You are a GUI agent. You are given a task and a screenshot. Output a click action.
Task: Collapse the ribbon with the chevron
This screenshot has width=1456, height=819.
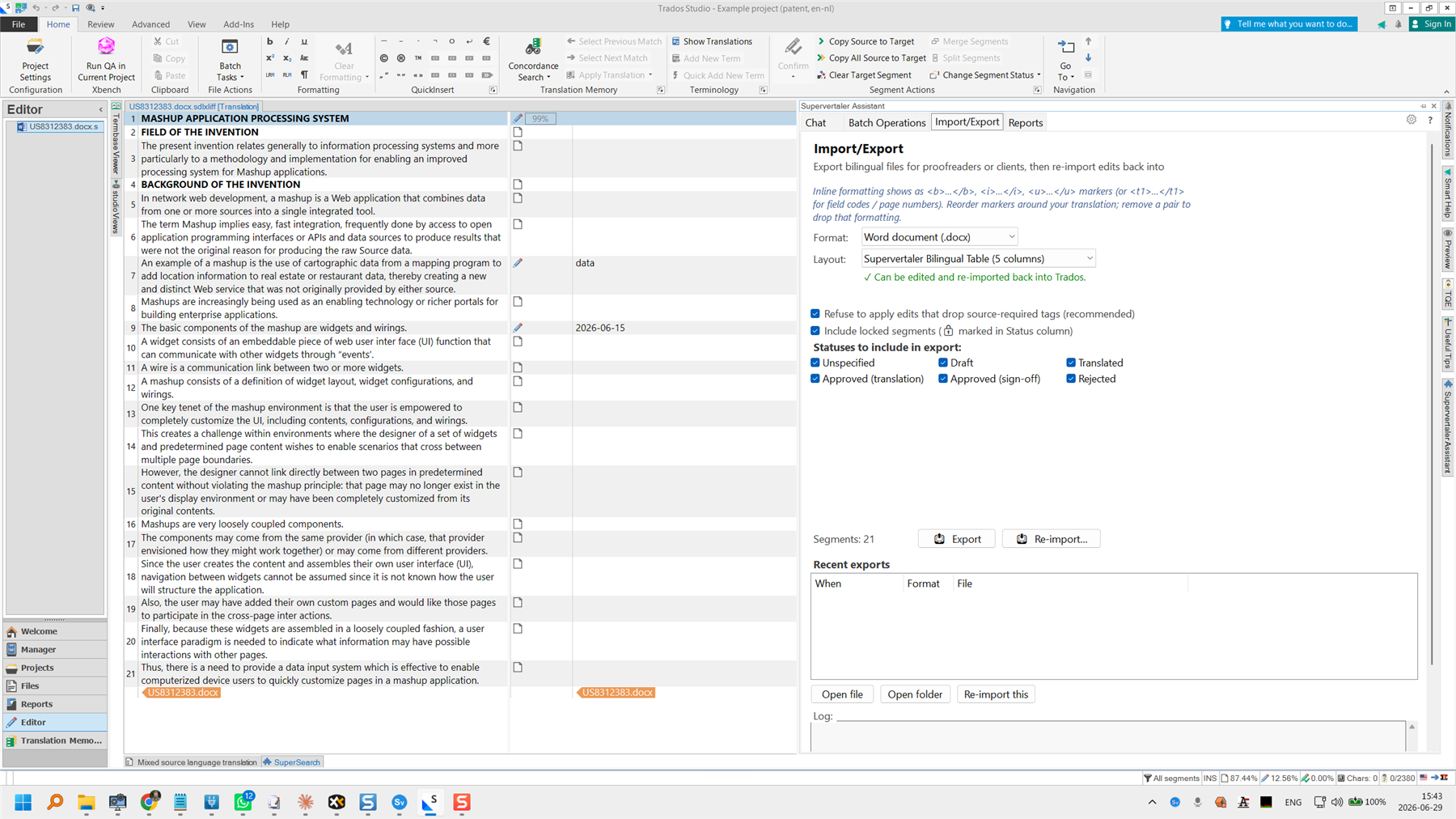(x=1446, y=91)
